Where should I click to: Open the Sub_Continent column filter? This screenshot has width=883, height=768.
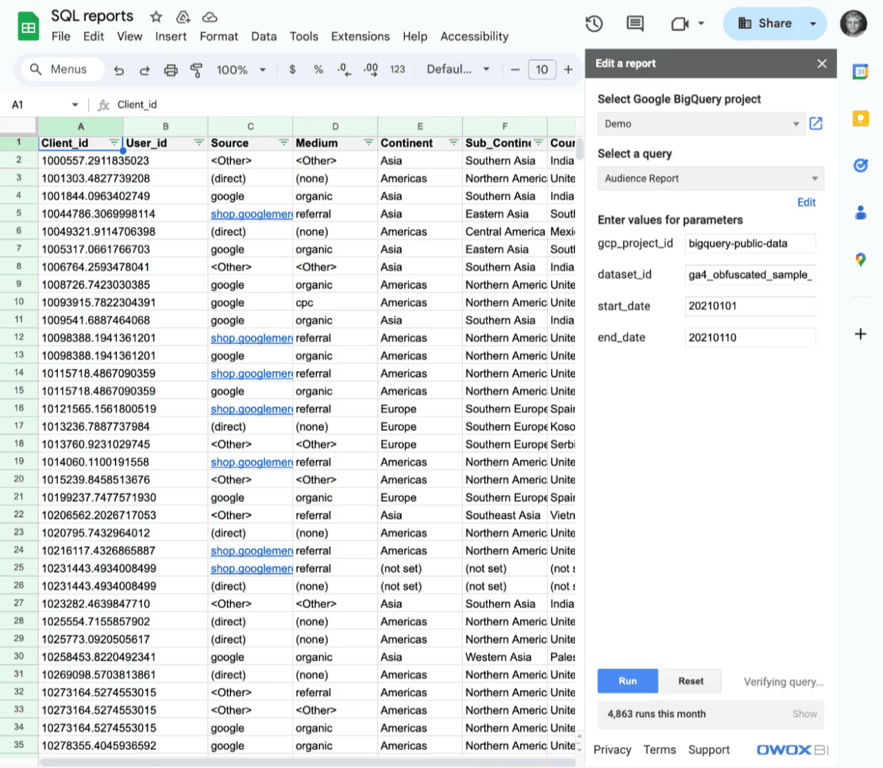538,143
